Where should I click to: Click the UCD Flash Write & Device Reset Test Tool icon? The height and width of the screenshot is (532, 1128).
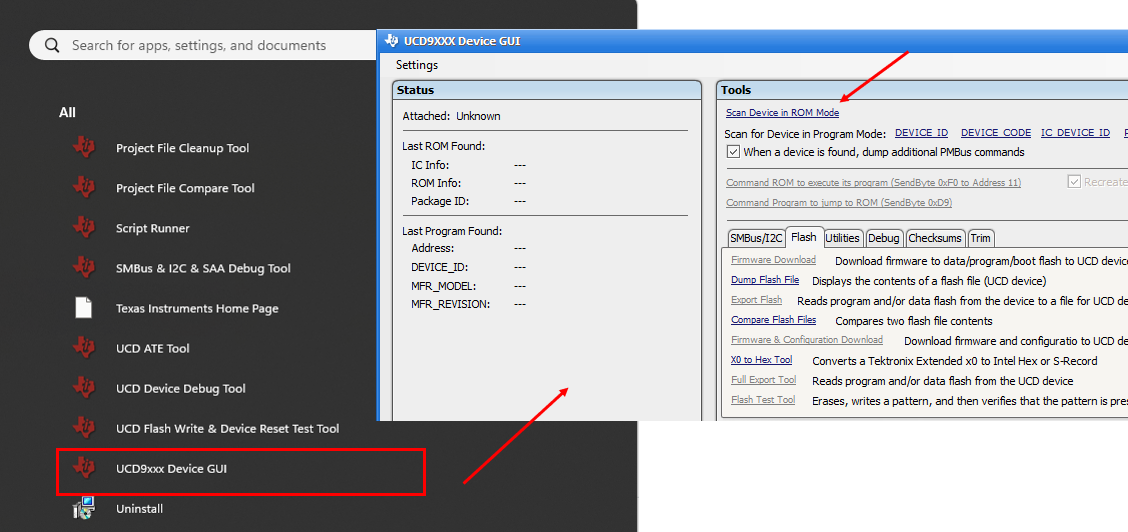click(84, 428)
